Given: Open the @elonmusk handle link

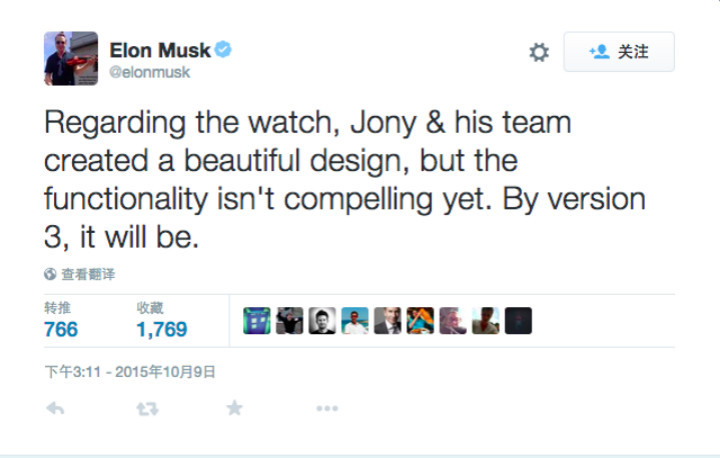Looking at the screenshot, I should coord(150,73).
